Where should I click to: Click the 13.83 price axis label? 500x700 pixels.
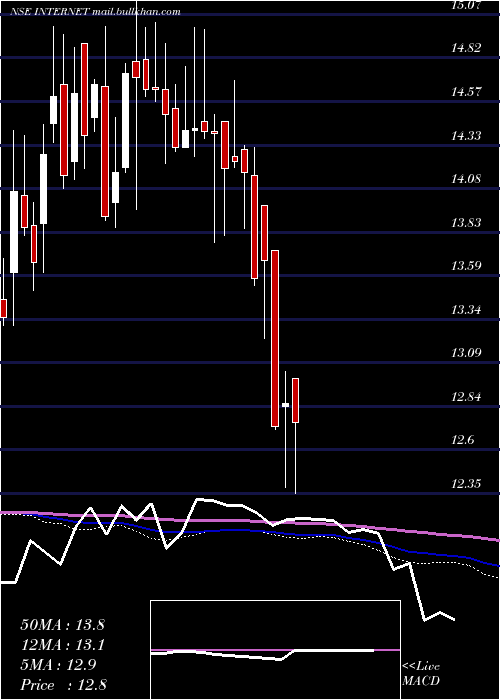[x=466, y=222]
